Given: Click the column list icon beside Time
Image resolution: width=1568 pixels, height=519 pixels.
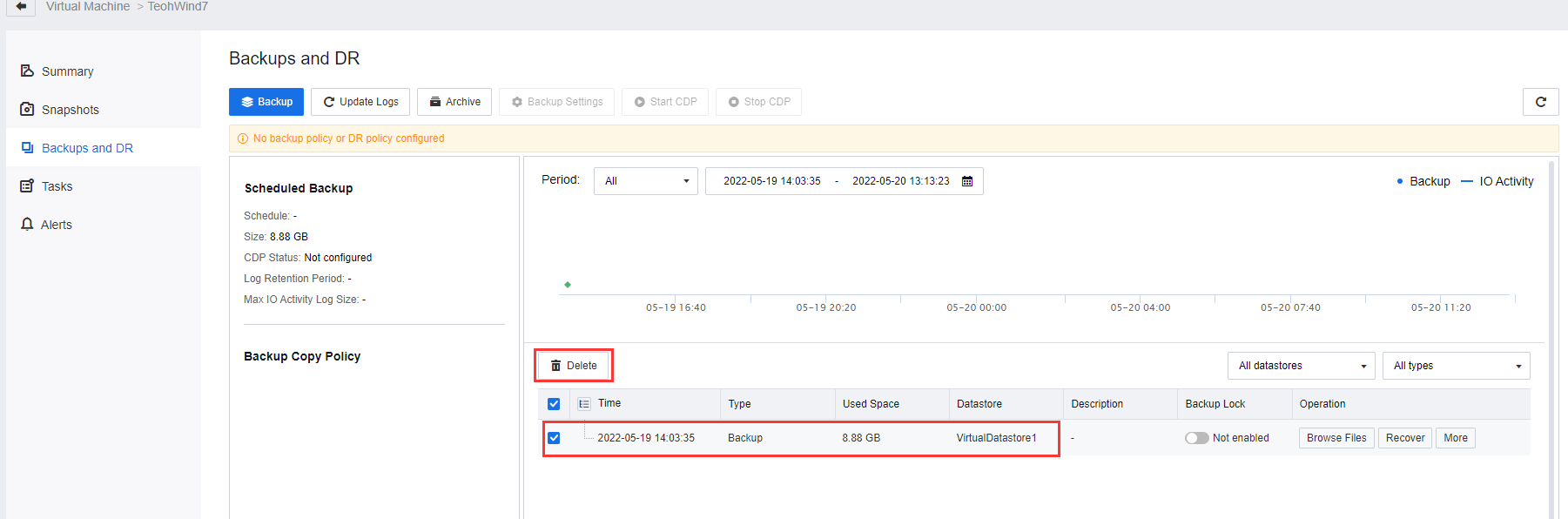Looking at the screenshot, I should 584,404.
